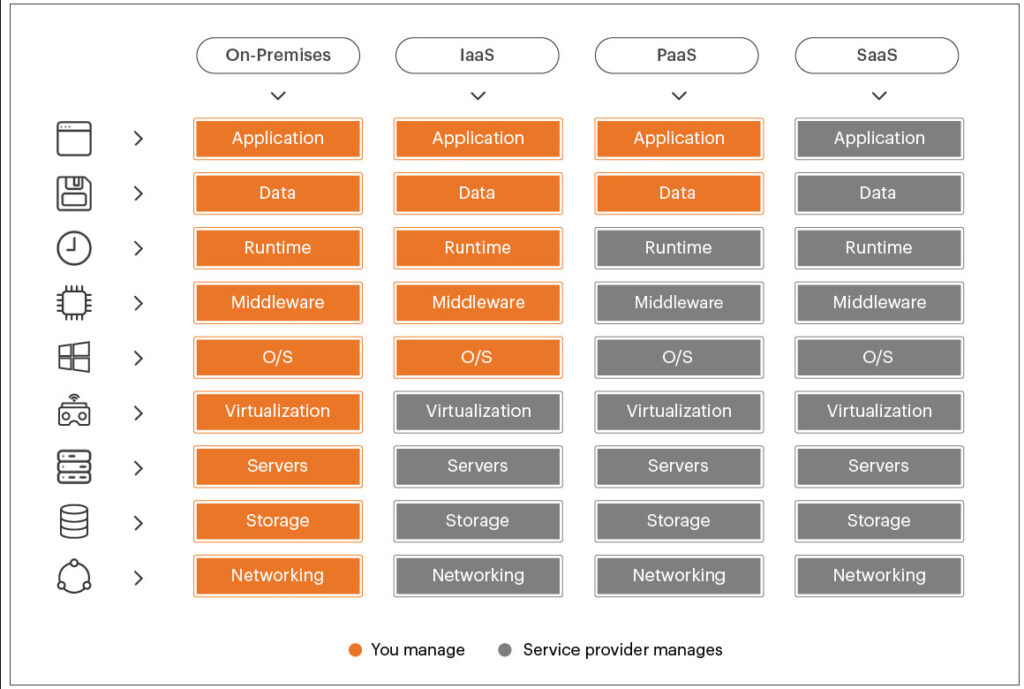The width and height of the screenshot is (1024, 689).
Task: Click the stacked servers icon
Action: [74, 467]
